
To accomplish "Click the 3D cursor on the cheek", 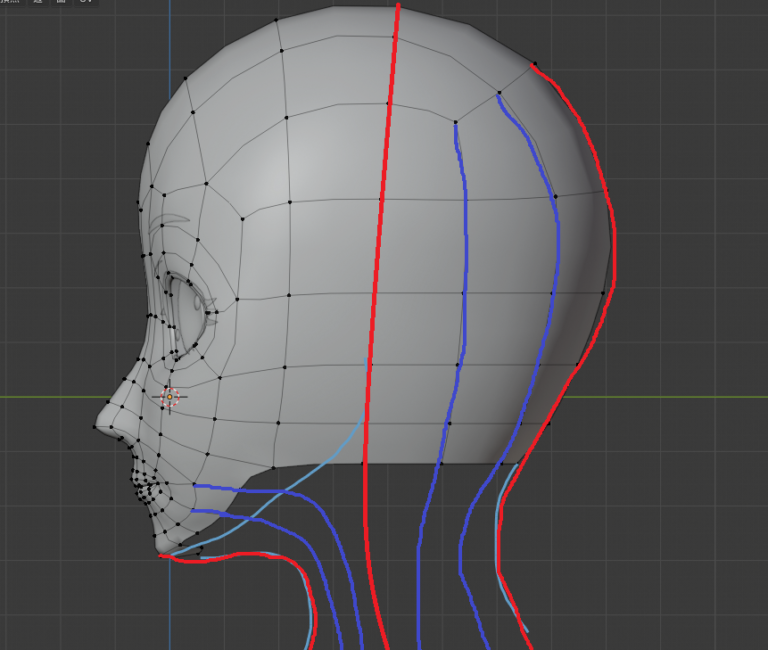I will 169,397.
